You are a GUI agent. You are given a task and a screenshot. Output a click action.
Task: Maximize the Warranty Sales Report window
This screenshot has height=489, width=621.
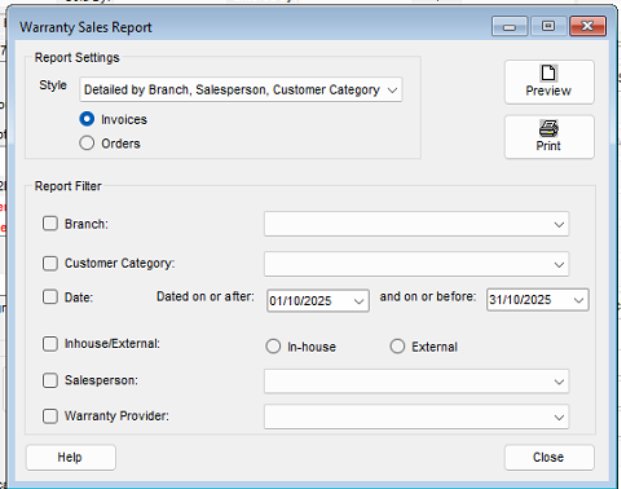(x=548, y=27)
